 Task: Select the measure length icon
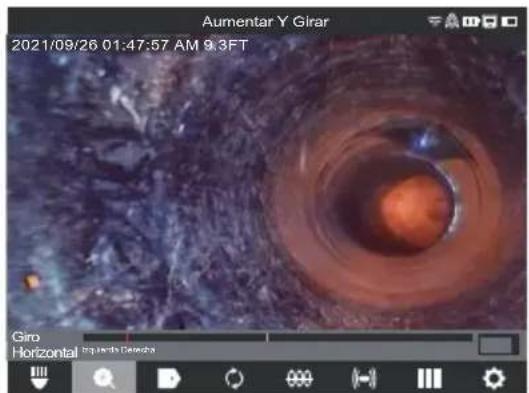click(364, 378)
